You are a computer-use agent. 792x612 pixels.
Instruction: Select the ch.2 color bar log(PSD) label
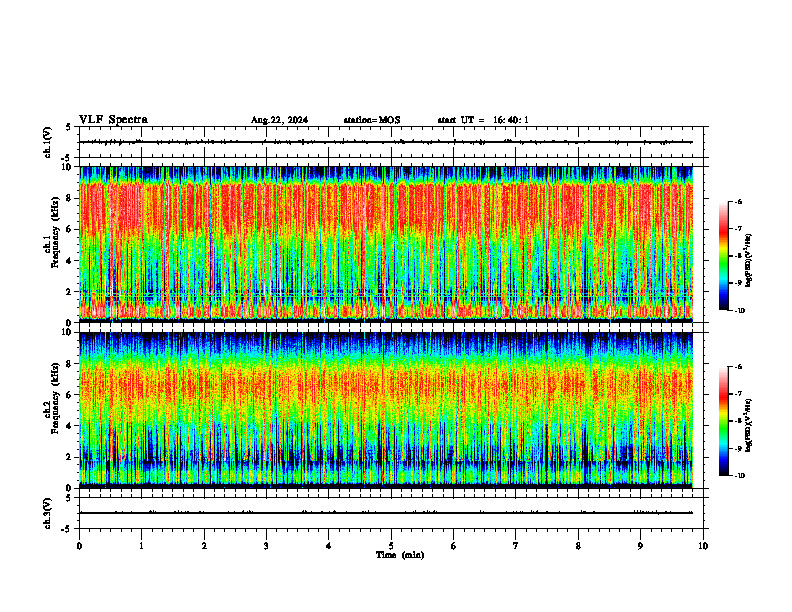[x=749, y=426]
